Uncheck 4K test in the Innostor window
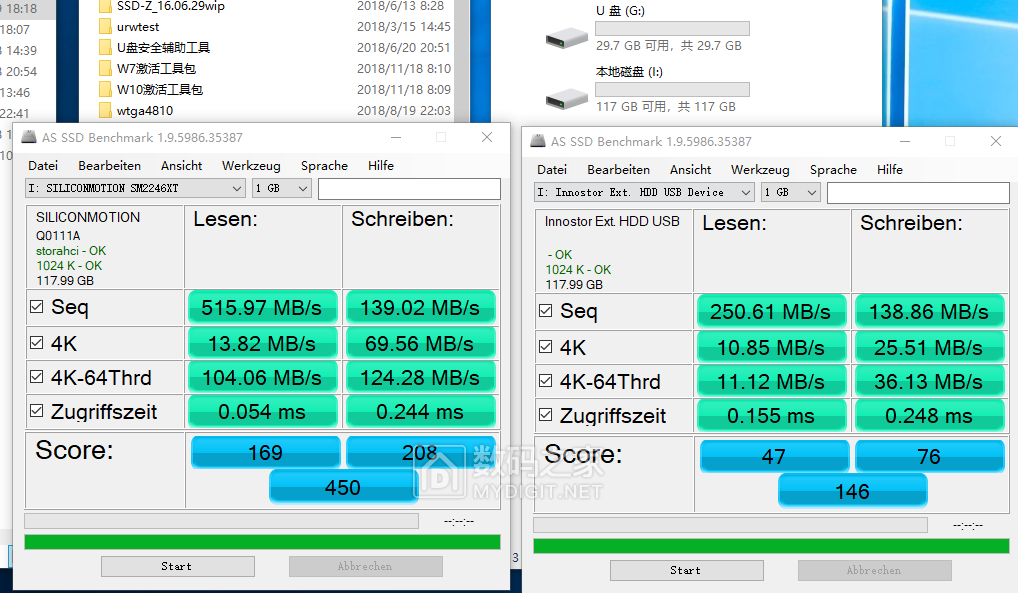Screen dimensions: 1018x593 coord(546,347)
